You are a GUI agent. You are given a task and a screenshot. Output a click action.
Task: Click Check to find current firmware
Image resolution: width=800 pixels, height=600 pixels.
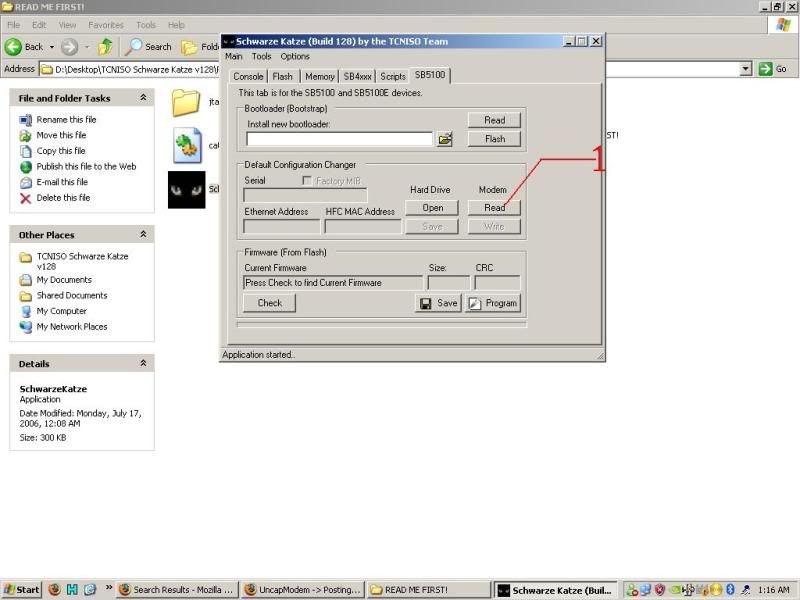coord(270,303)
